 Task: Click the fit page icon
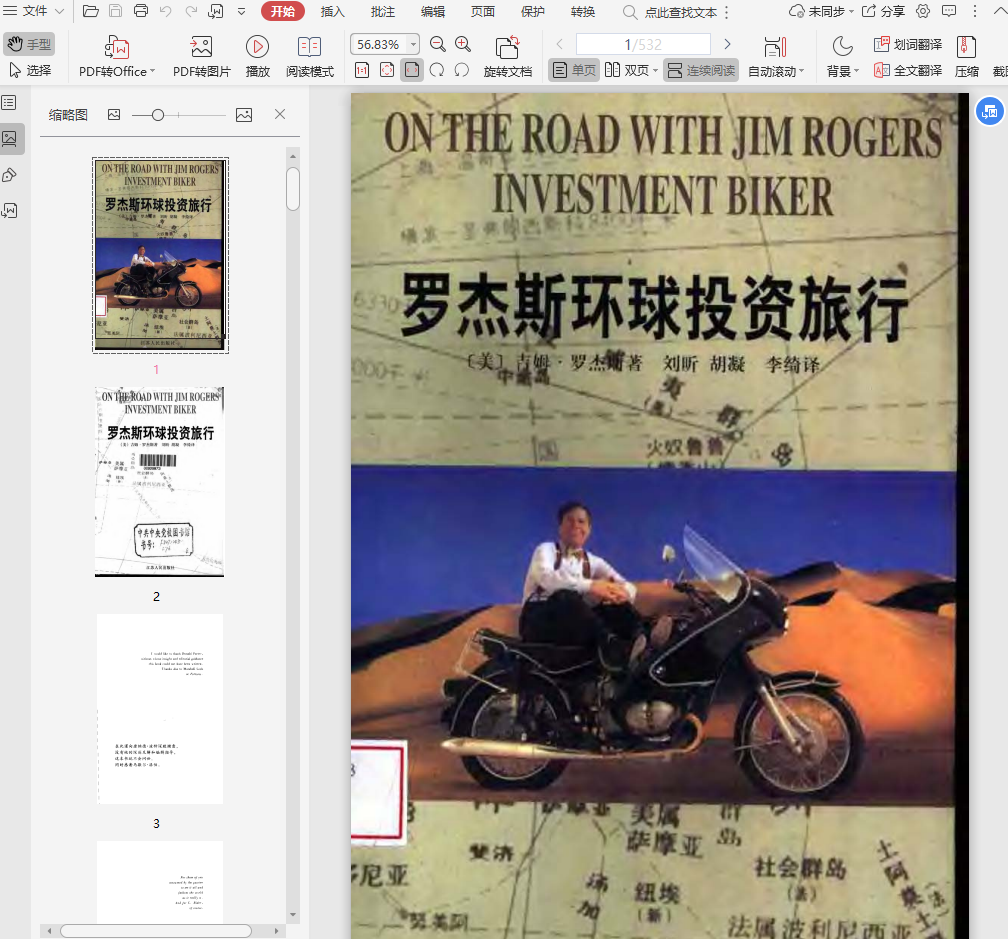click(x=387, y=70)
